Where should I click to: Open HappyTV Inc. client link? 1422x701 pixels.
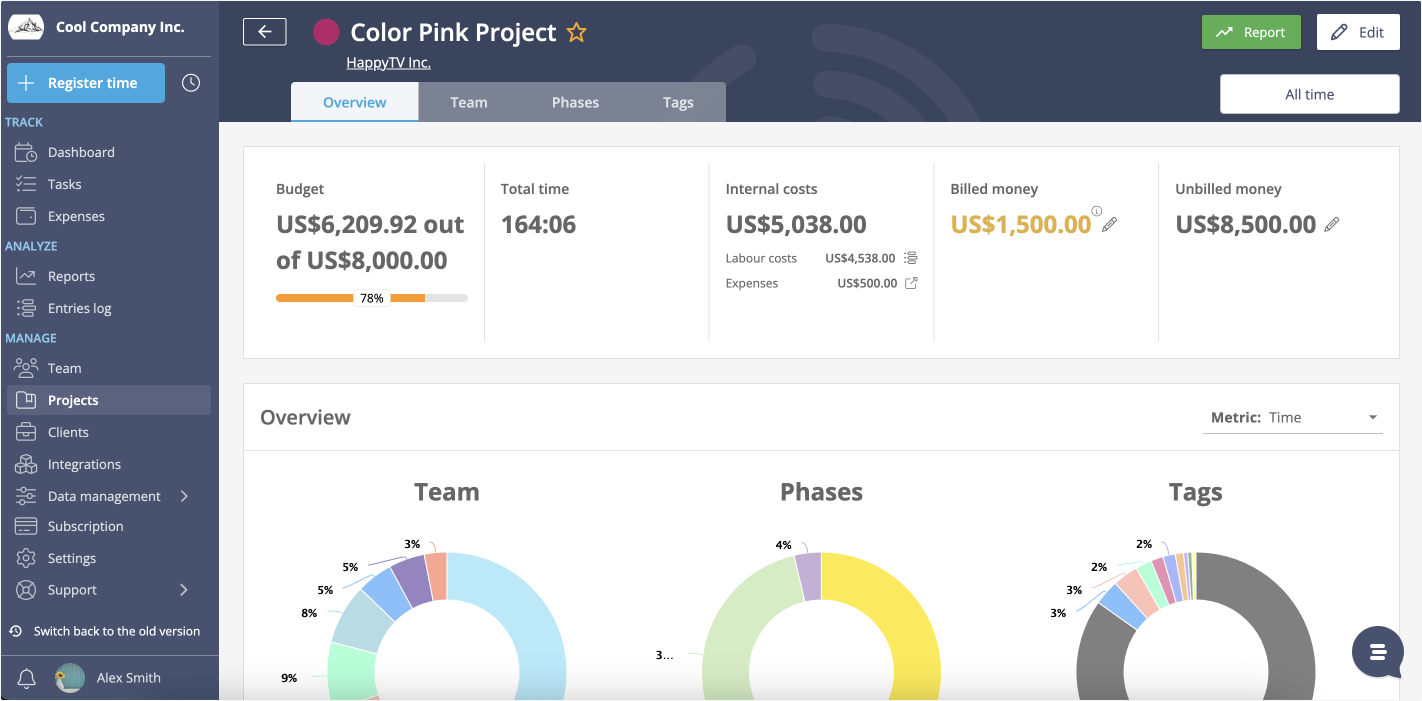click(388, 62)
